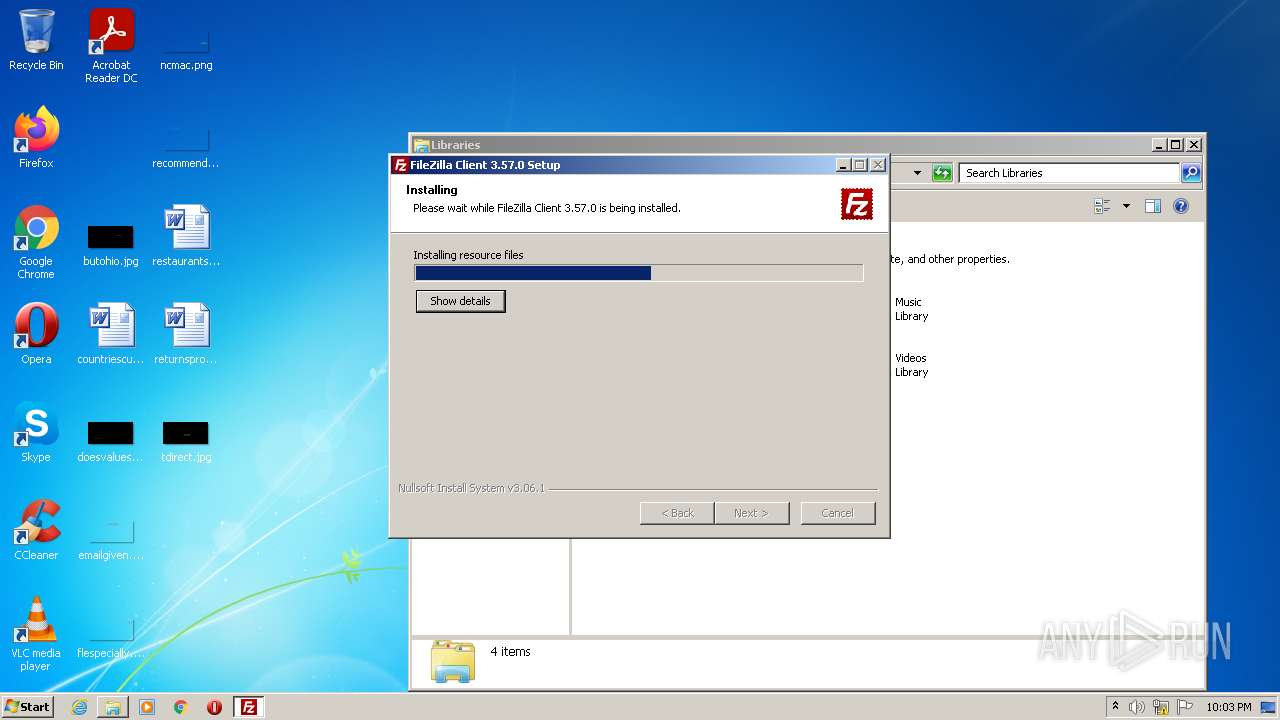Select Acrobat Reader DC desktop shortcut
1280x720 pixels.
[x=111, y=46]
